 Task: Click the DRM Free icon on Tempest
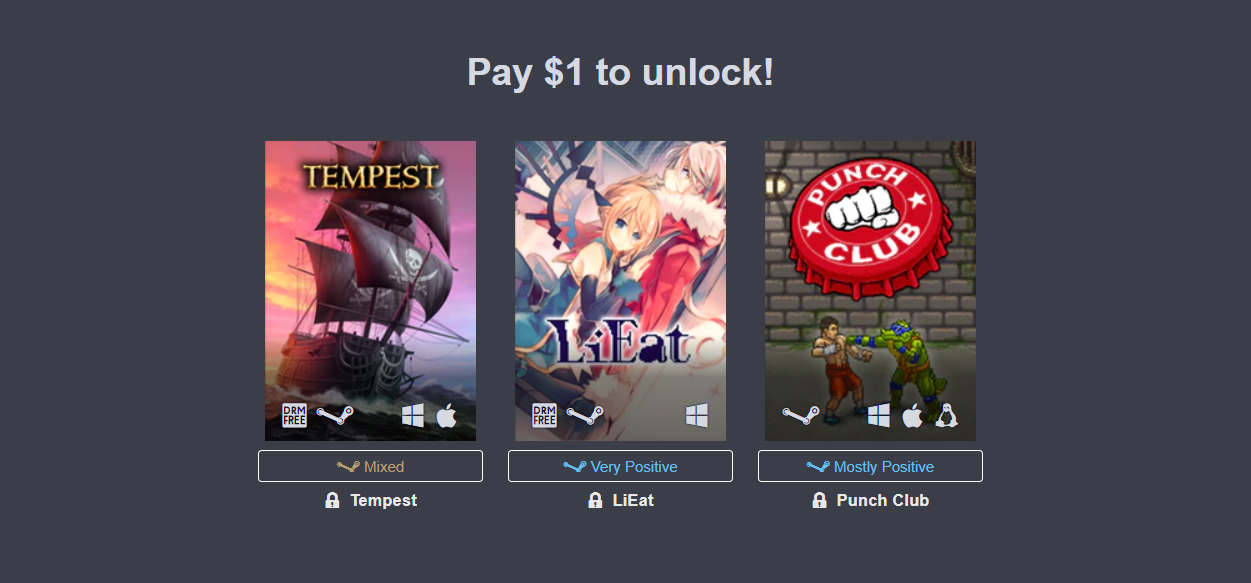pyautogui.click(x=294, y=415)
